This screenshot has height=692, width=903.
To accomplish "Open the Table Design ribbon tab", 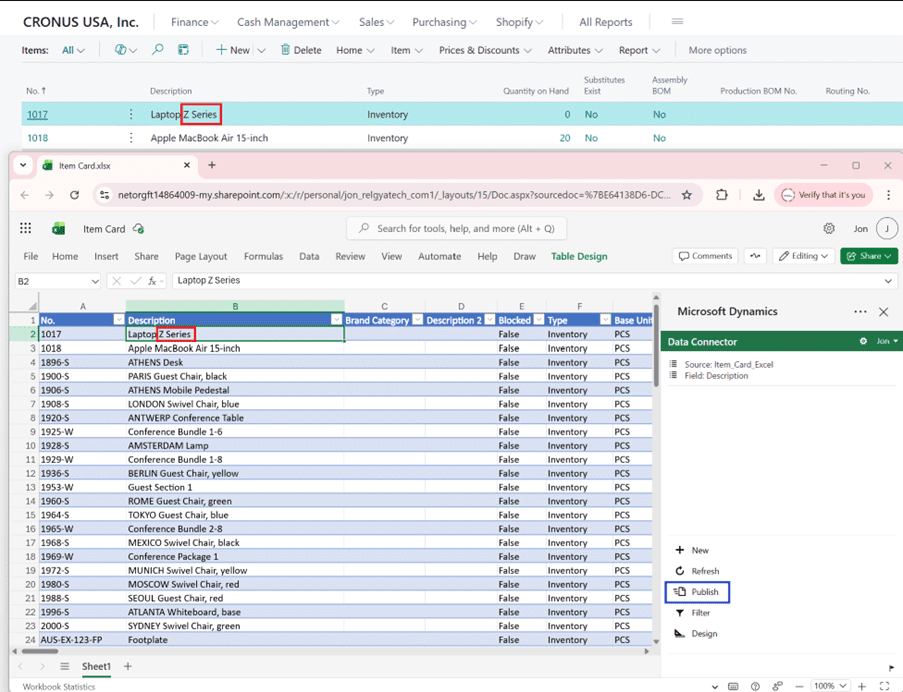I will click(579, 256).
